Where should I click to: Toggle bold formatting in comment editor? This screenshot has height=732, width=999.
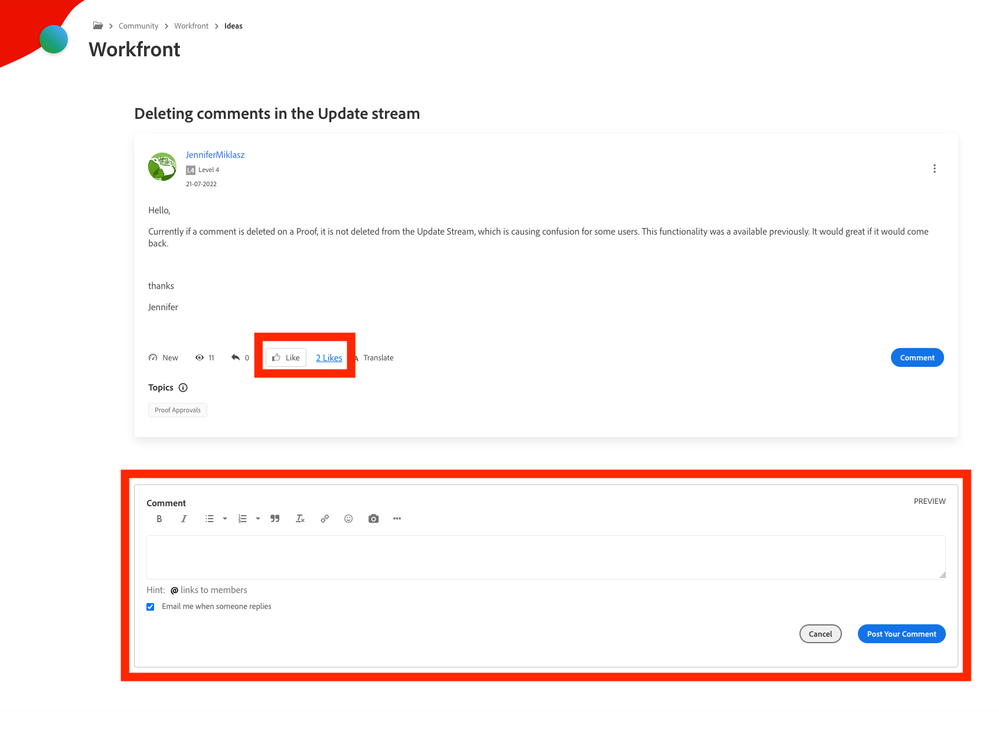pos(159,519)
